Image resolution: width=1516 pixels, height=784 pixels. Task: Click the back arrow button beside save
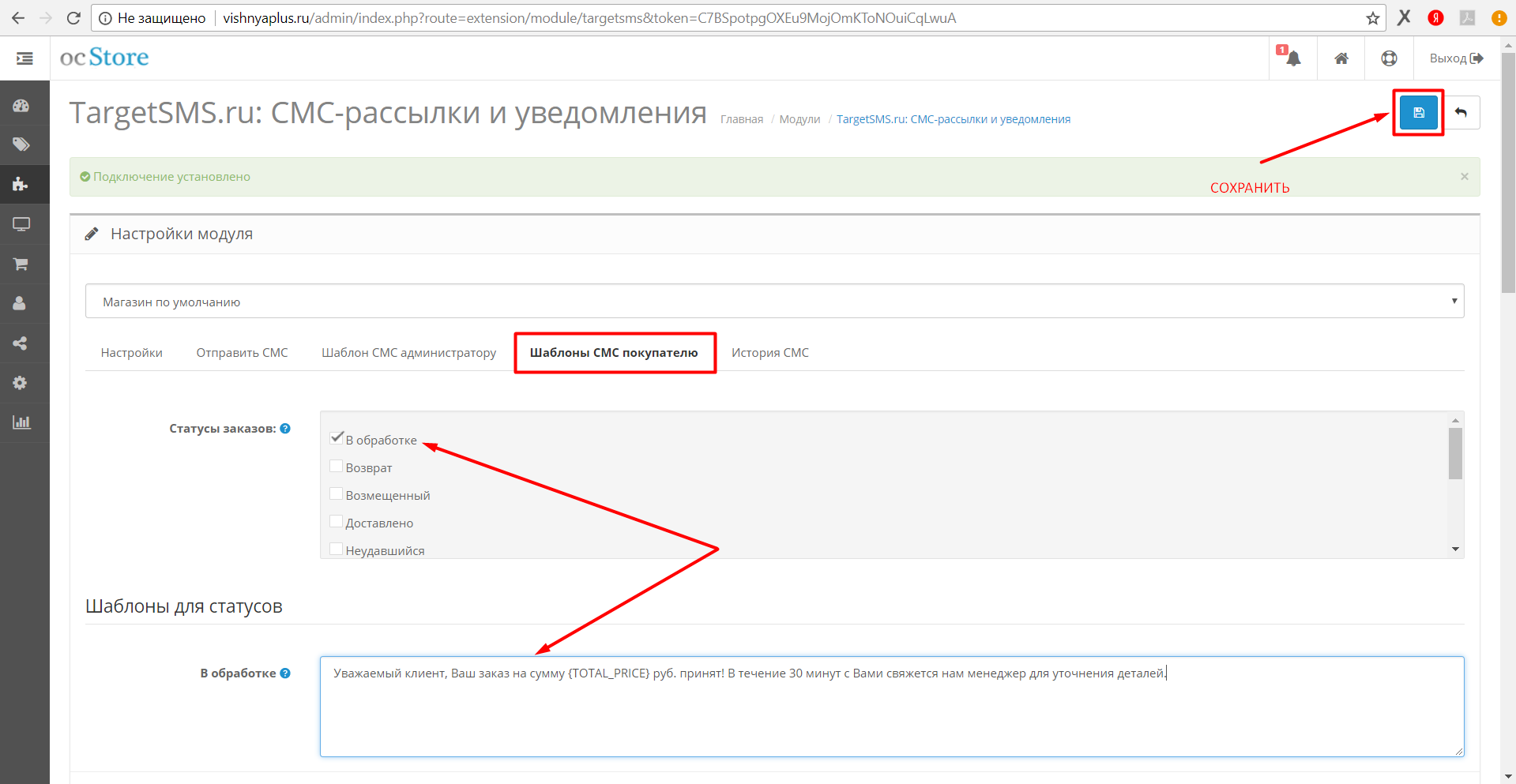click(x=1461, y=113)
